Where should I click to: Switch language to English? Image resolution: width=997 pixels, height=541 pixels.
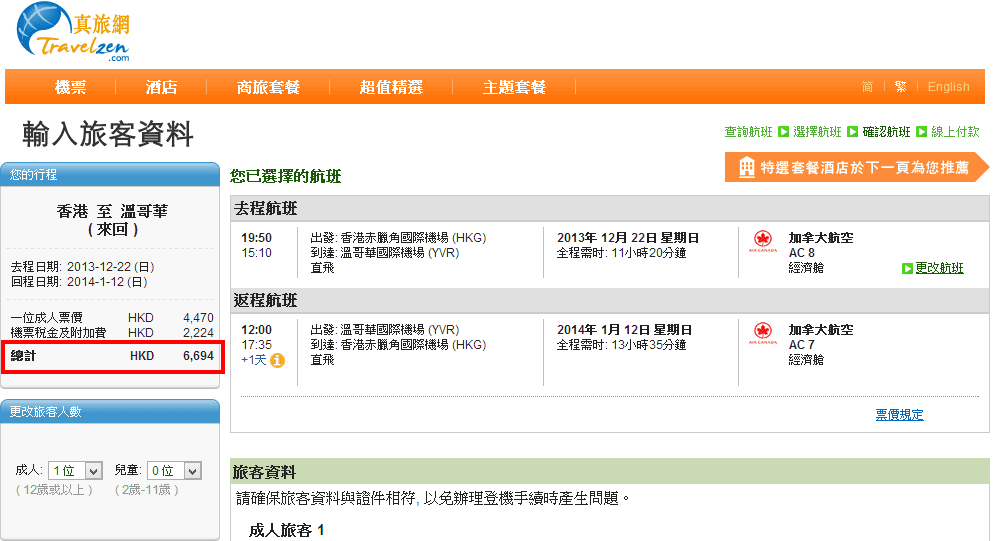point(948,87)
